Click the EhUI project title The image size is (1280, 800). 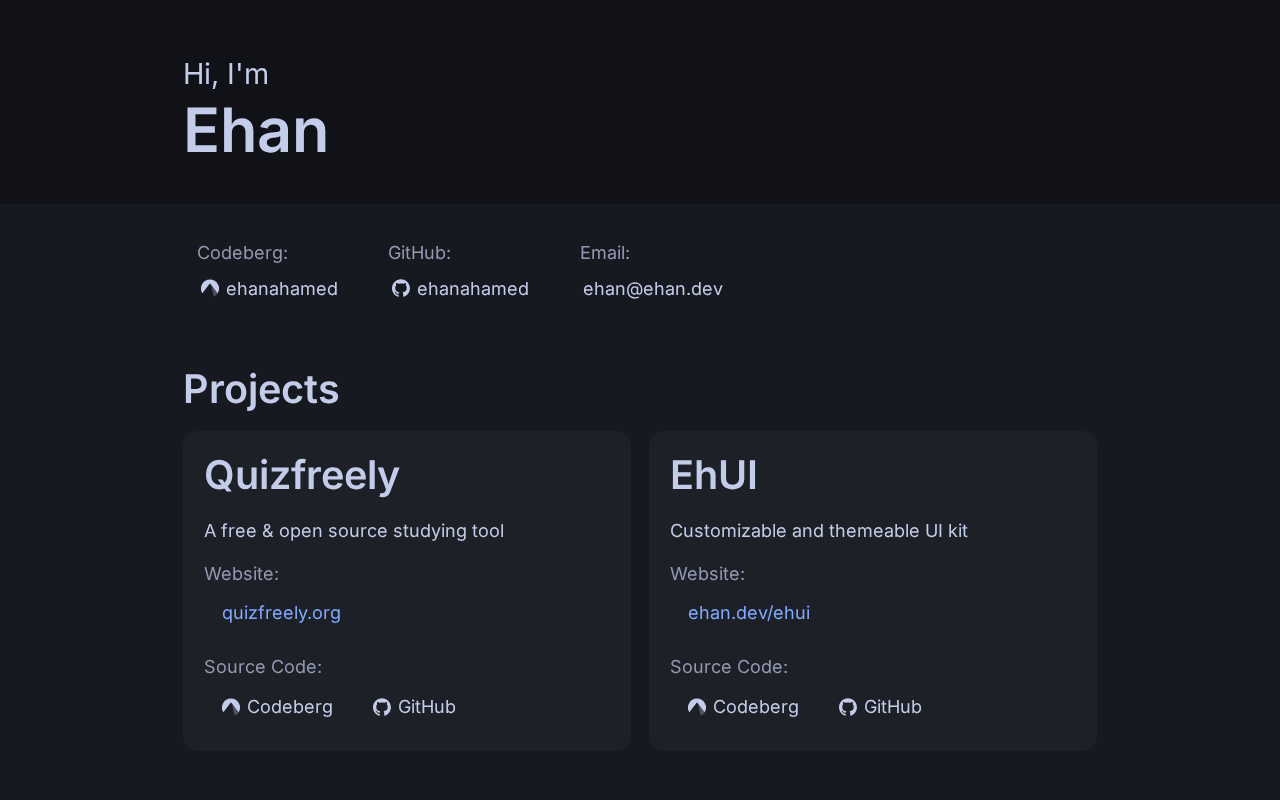pos(714,475)
